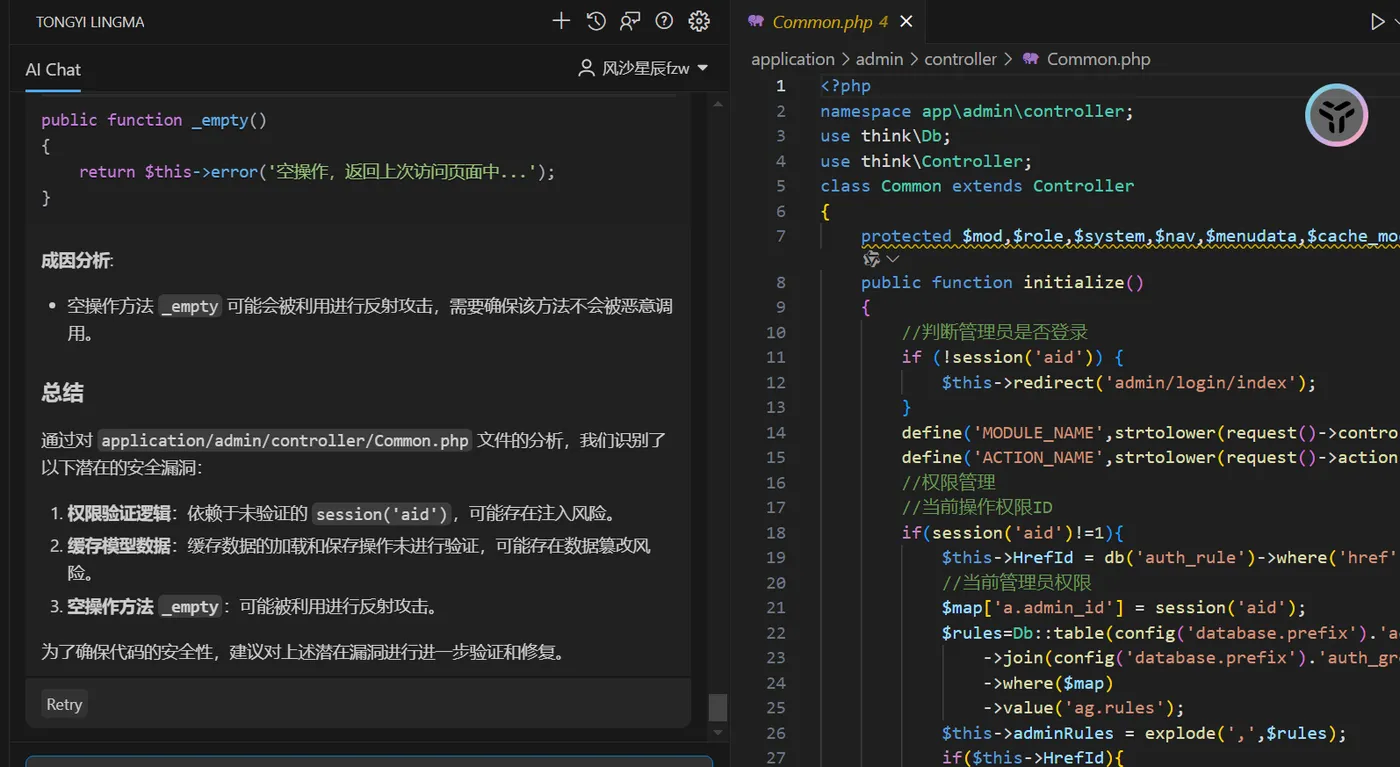Click comment '//当前操作权限ID'
The width and height of the screenshot is (1400, 767).
[976, 507]
